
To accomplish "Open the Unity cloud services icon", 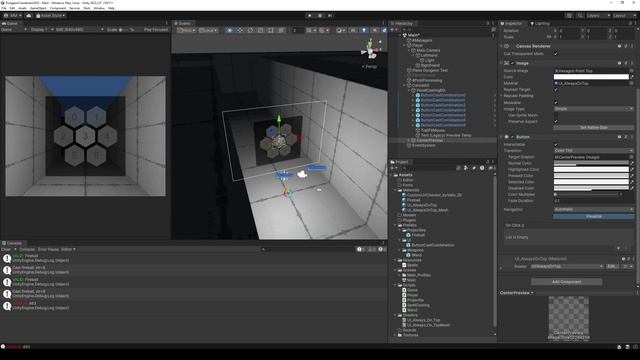I will pos(29,16).
